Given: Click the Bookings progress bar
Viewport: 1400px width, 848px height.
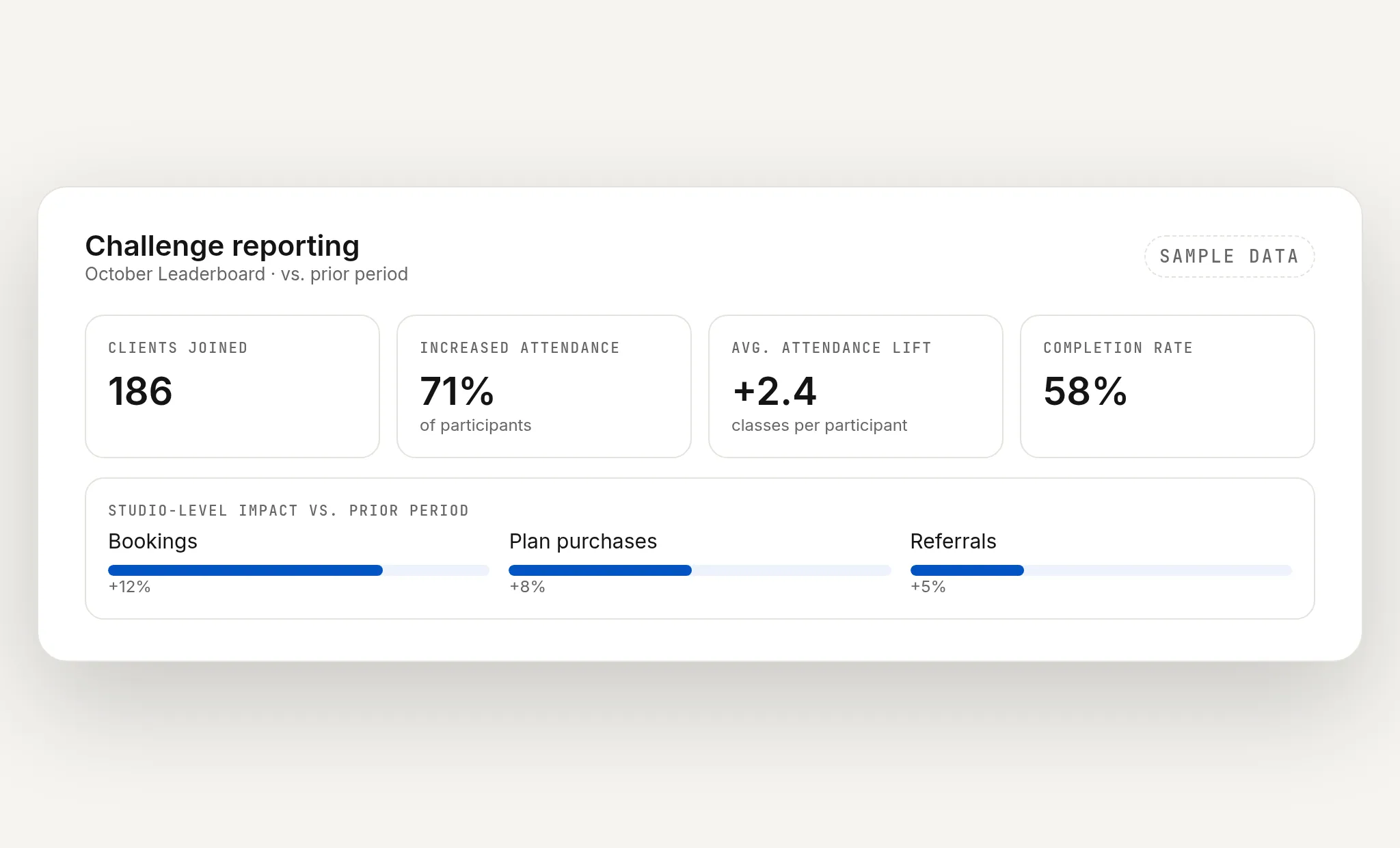Looking at the screenshot, I should (x=299, y=570).
